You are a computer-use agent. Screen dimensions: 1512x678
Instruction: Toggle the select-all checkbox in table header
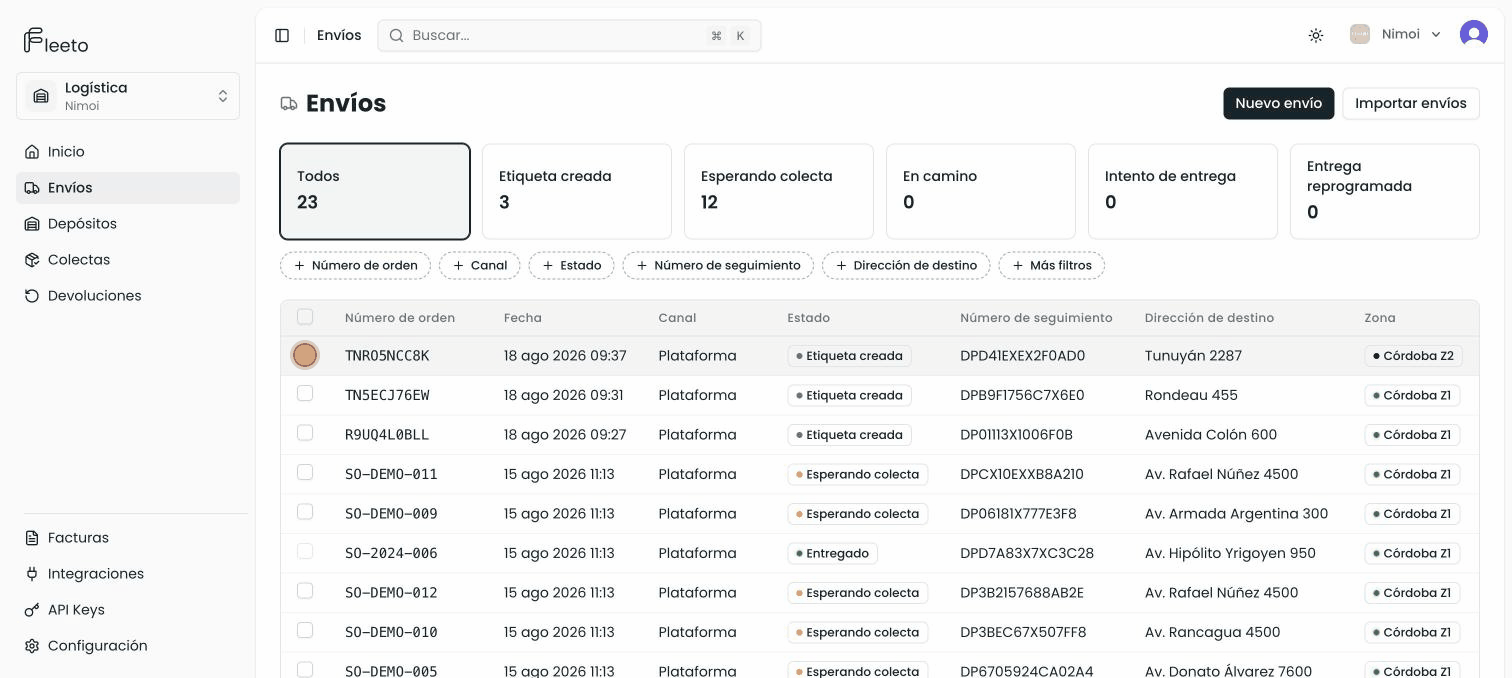click(x=305, y=317)
